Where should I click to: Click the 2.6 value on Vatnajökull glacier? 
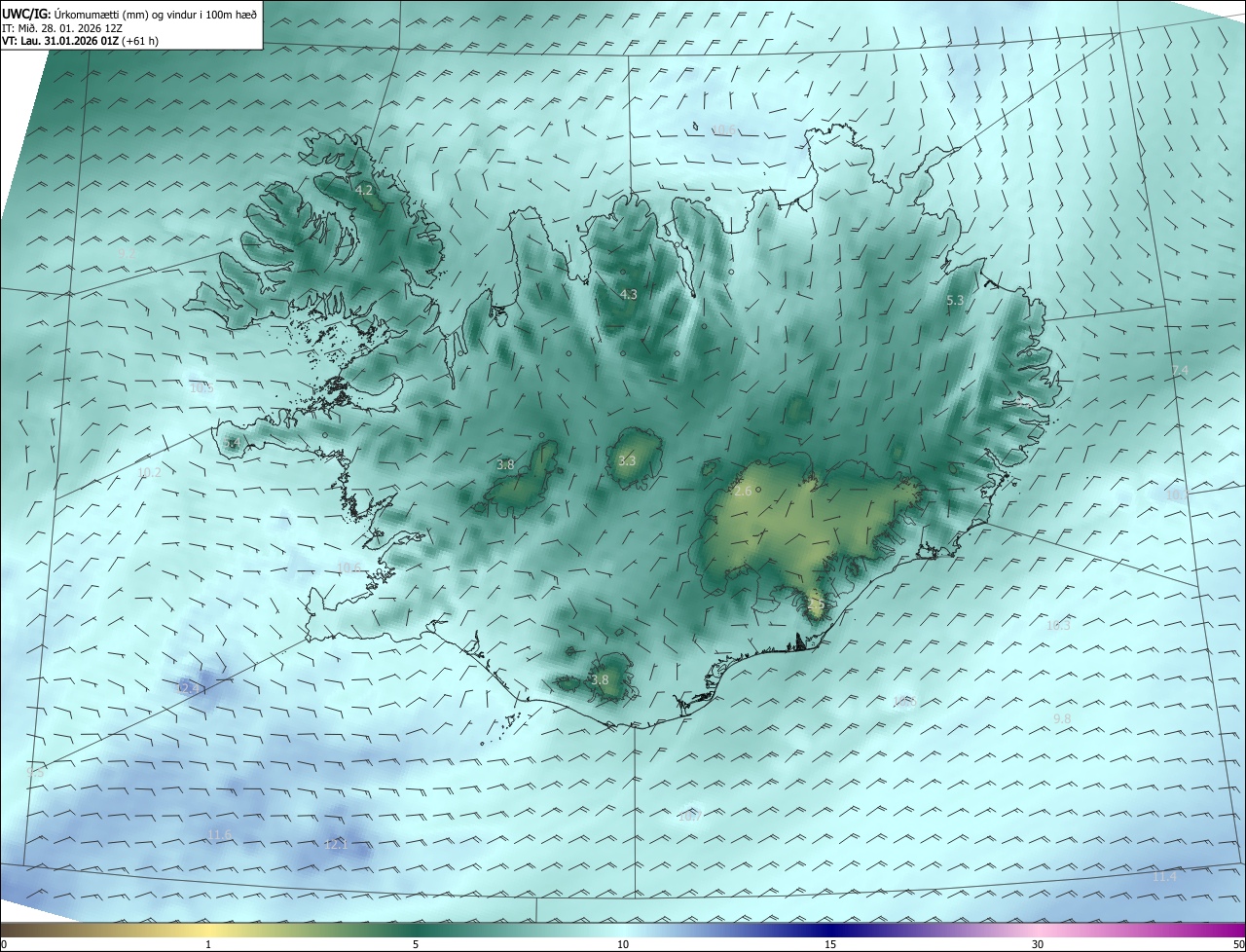[x=743, y=492]
